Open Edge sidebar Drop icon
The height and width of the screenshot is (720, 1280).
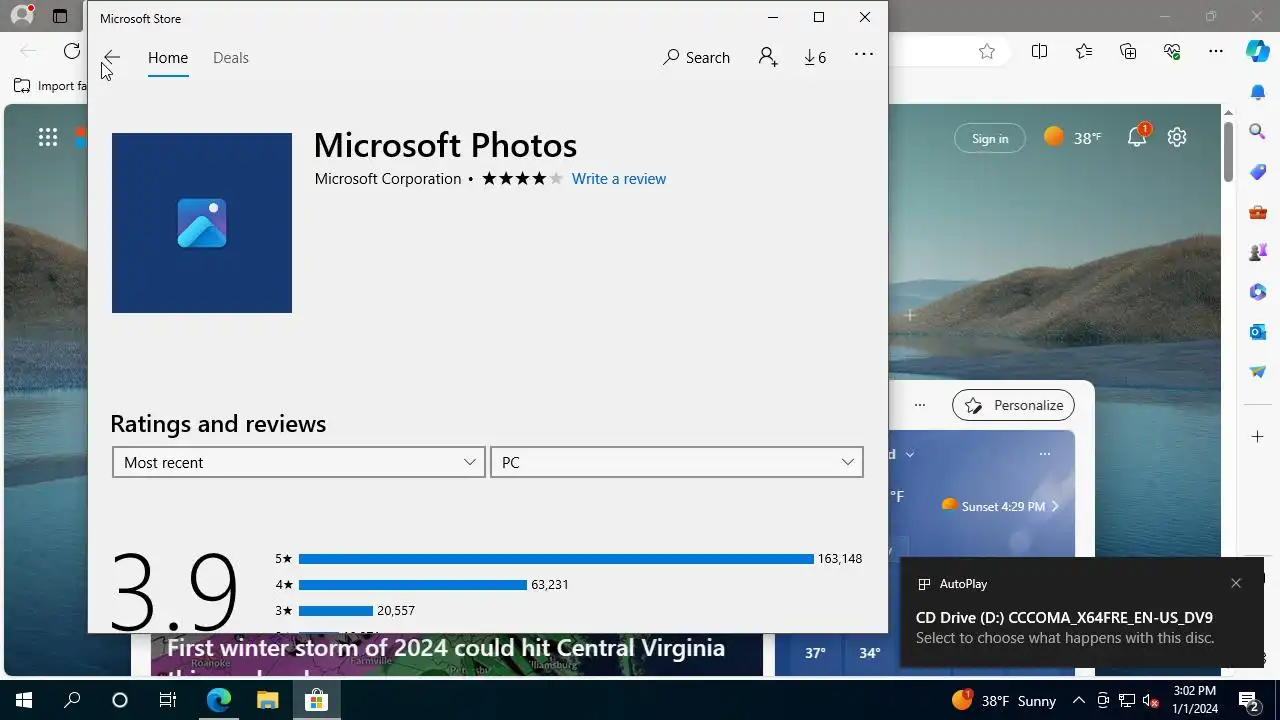click(x=1258, y=372)
